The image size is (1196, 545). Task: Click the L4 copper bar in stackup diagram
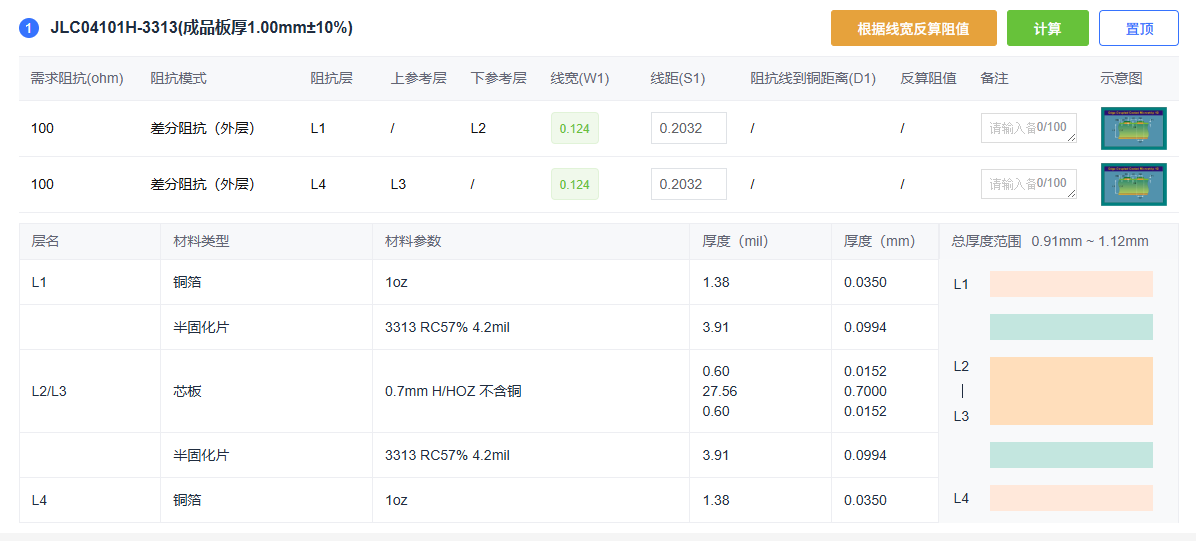point(1071,498)
